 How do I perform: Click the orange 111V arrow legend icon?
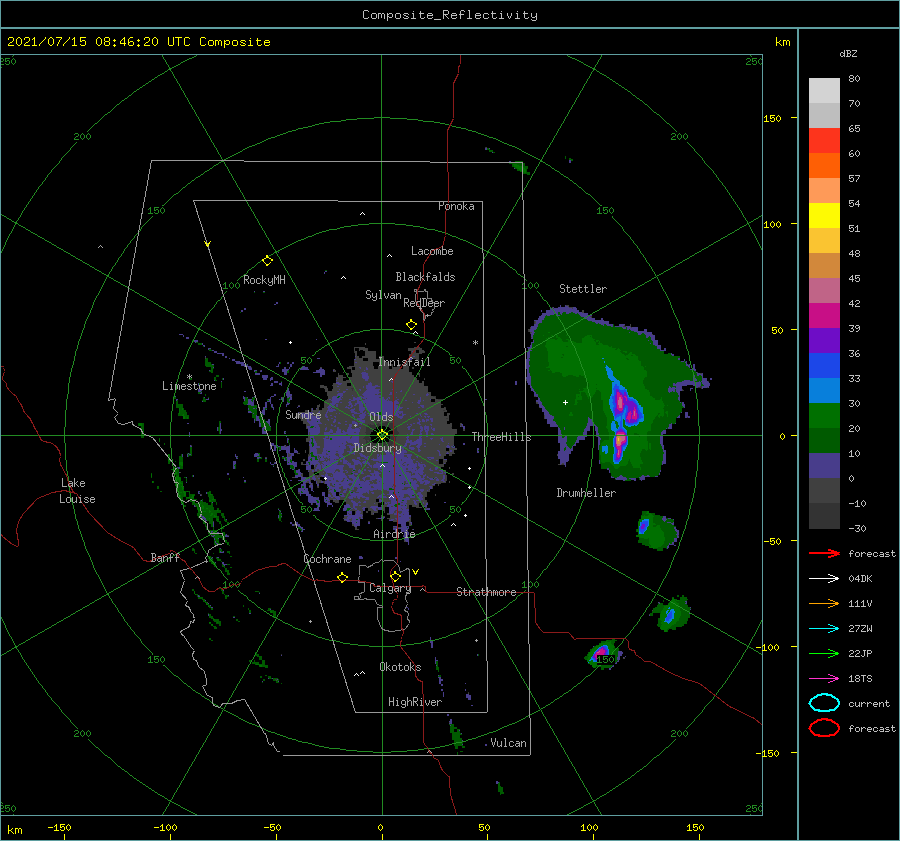824,603
